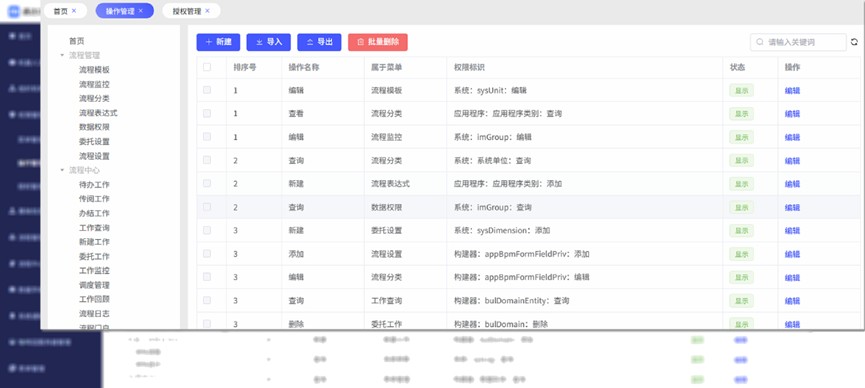Click the 新建 button
The height and width of the screenshot is (388, 865).
pos(218,42)
